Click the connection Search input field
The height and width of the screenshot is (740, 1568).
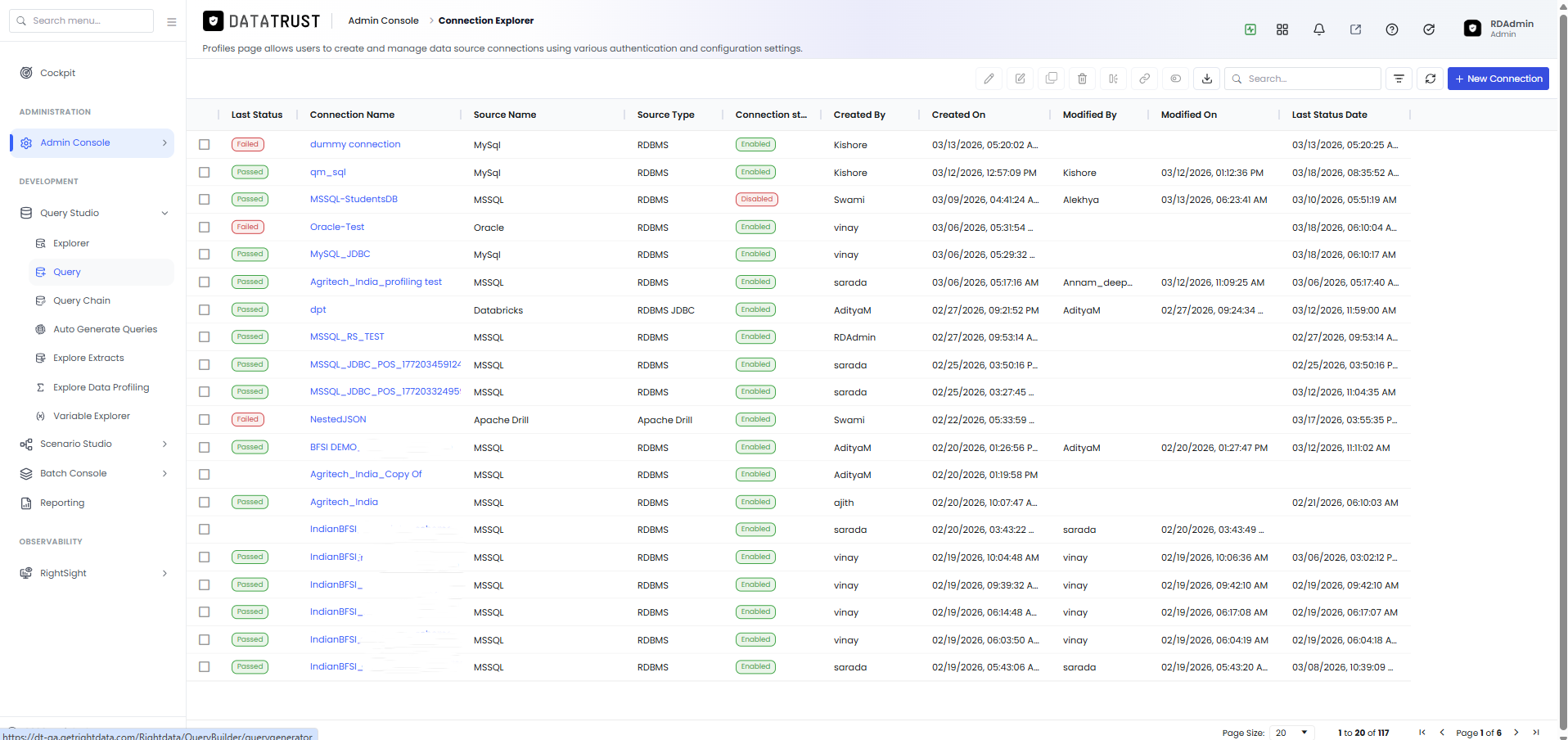click(x=1303, y=79)
